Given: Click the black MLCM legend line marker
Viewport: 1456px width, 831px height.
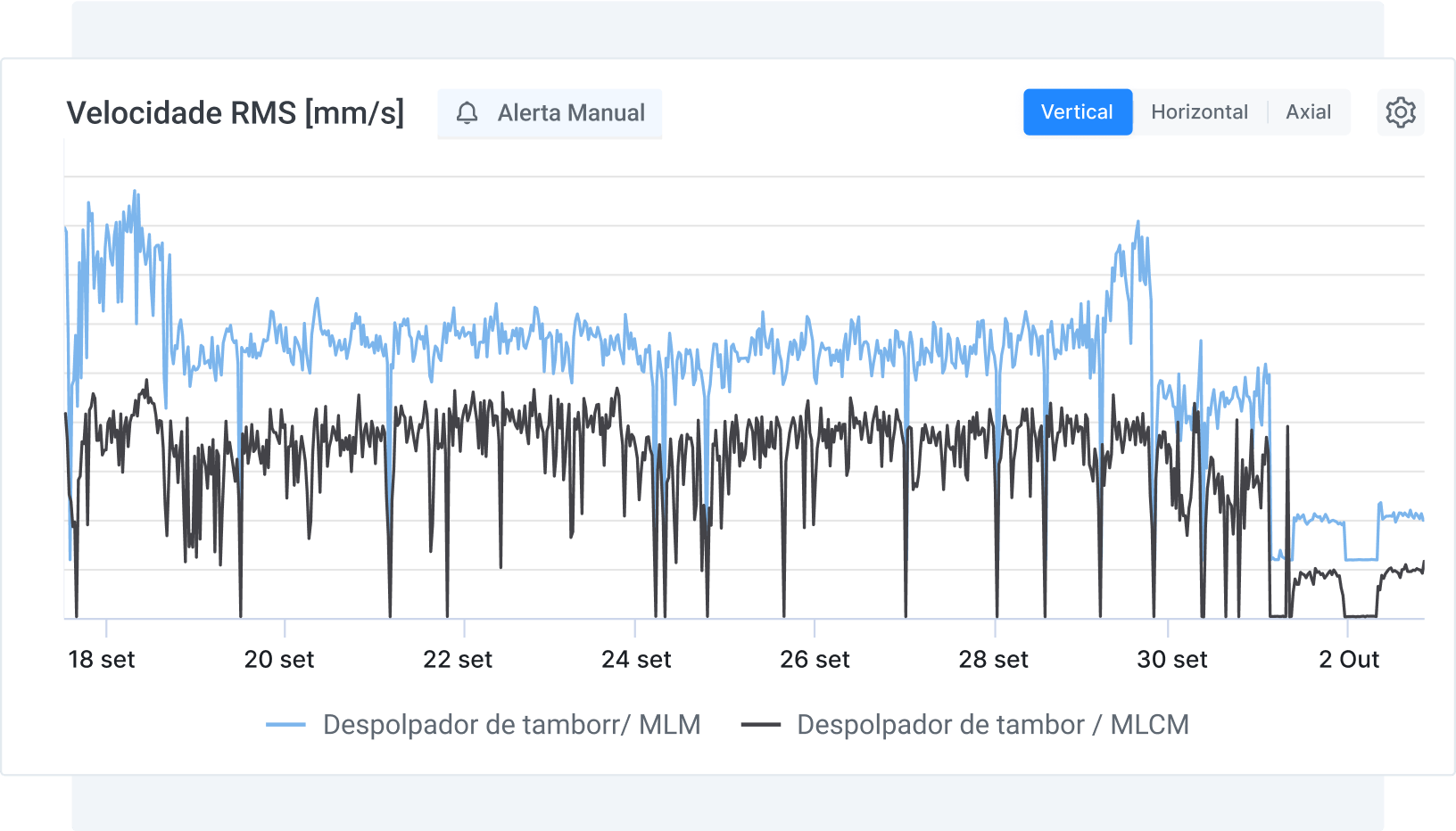Looking at the screenshot, I should [765, 725].
